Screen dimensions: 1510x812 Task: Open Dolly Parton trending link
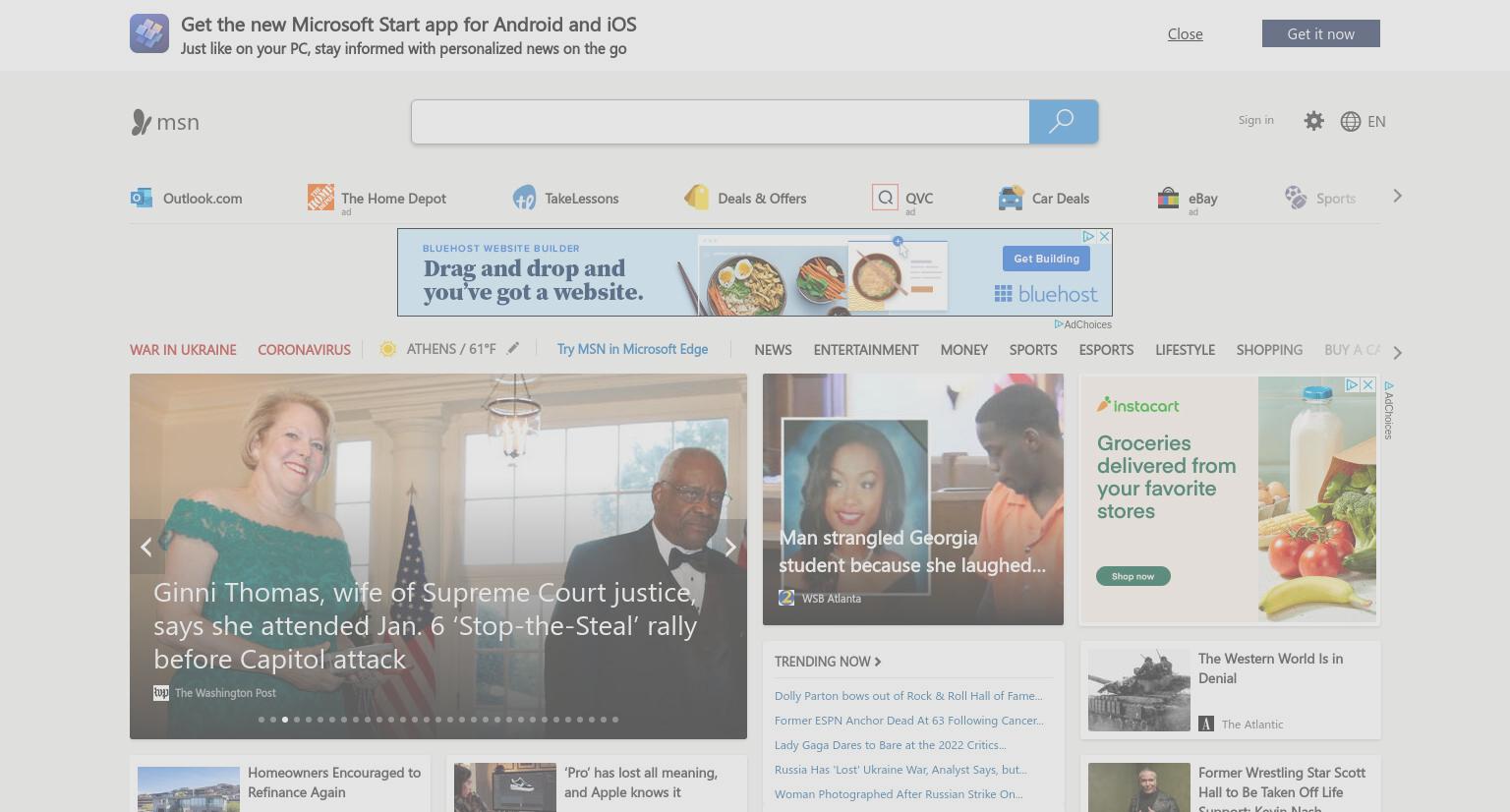[x=908, y=696]
